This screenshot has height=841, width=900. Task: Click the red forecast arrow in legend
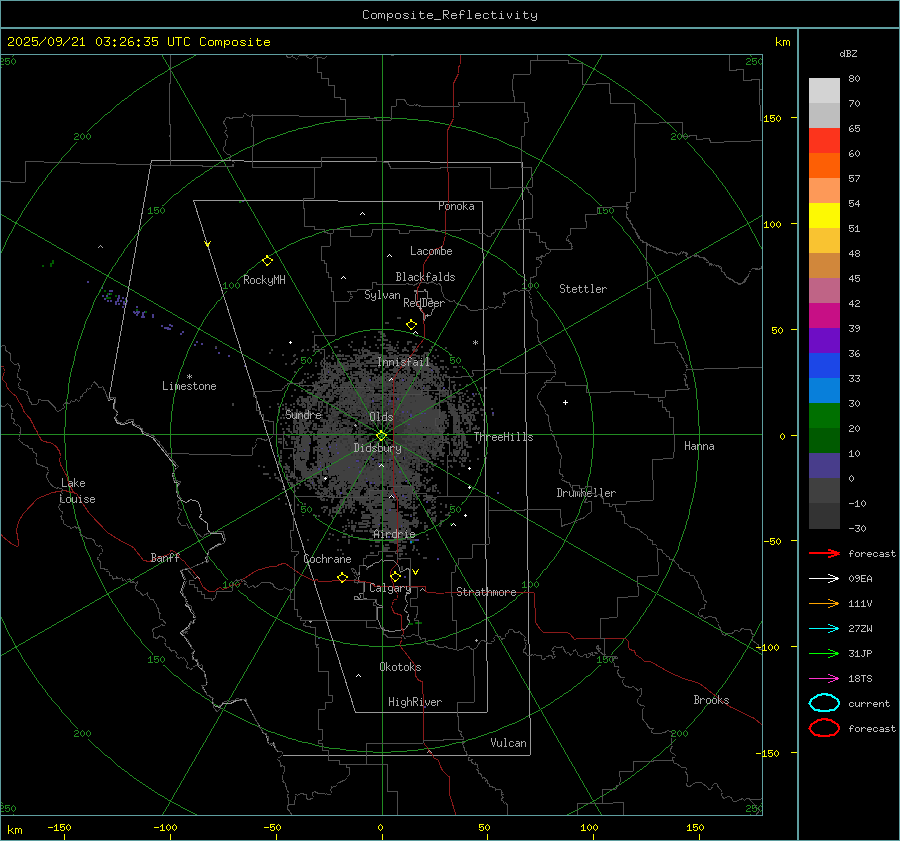(x=824, y=553)
